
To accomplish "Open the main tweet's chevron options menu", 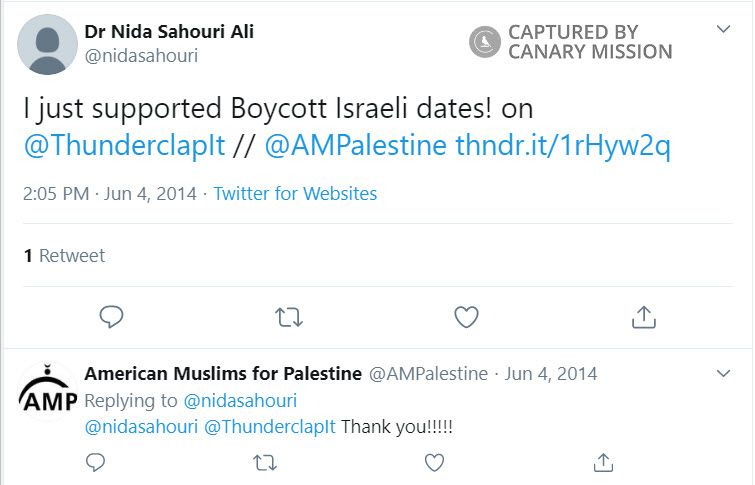I will coord(724,29).
